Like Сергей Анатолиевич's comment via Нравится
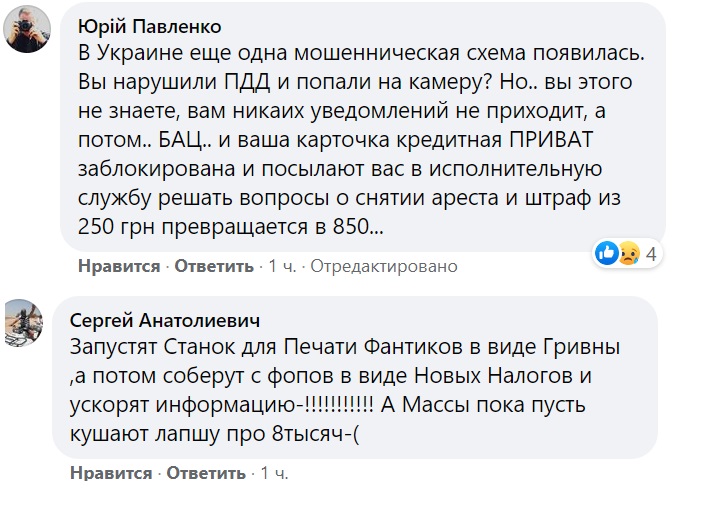This screenshot has width=713, height=508. point(111,473)
